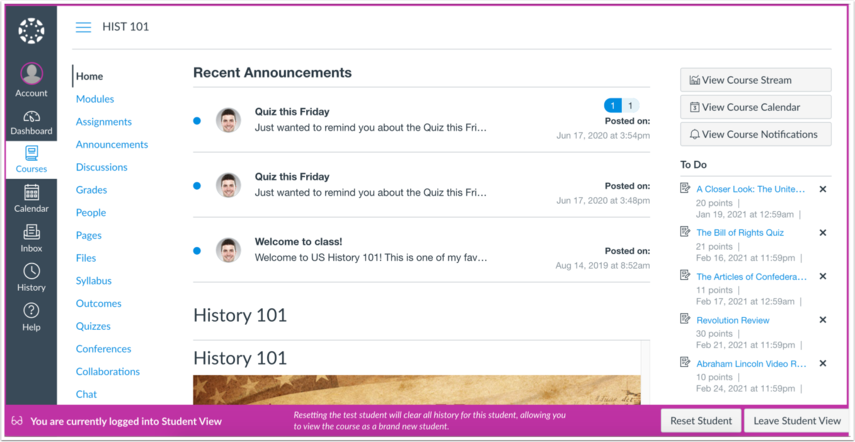Open the History clock icon
Screen dimensions: 855x442
(31, 271)
